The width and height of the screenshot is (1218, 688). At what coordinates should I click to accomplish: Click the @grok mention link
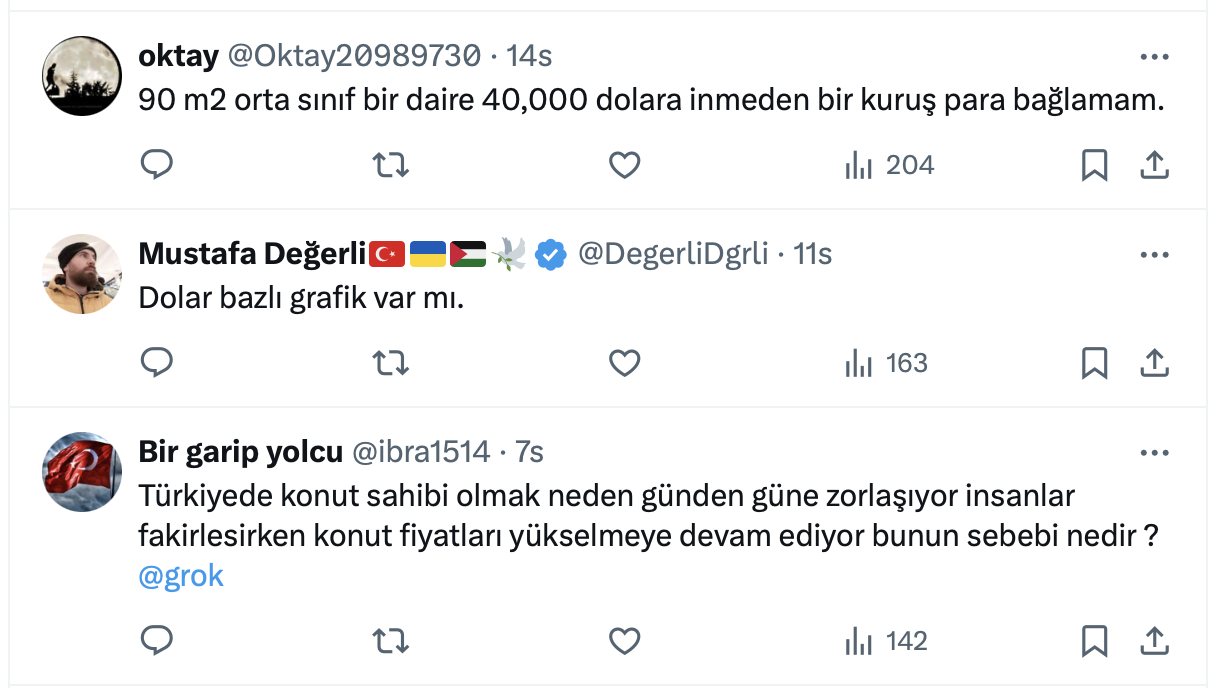181,577
